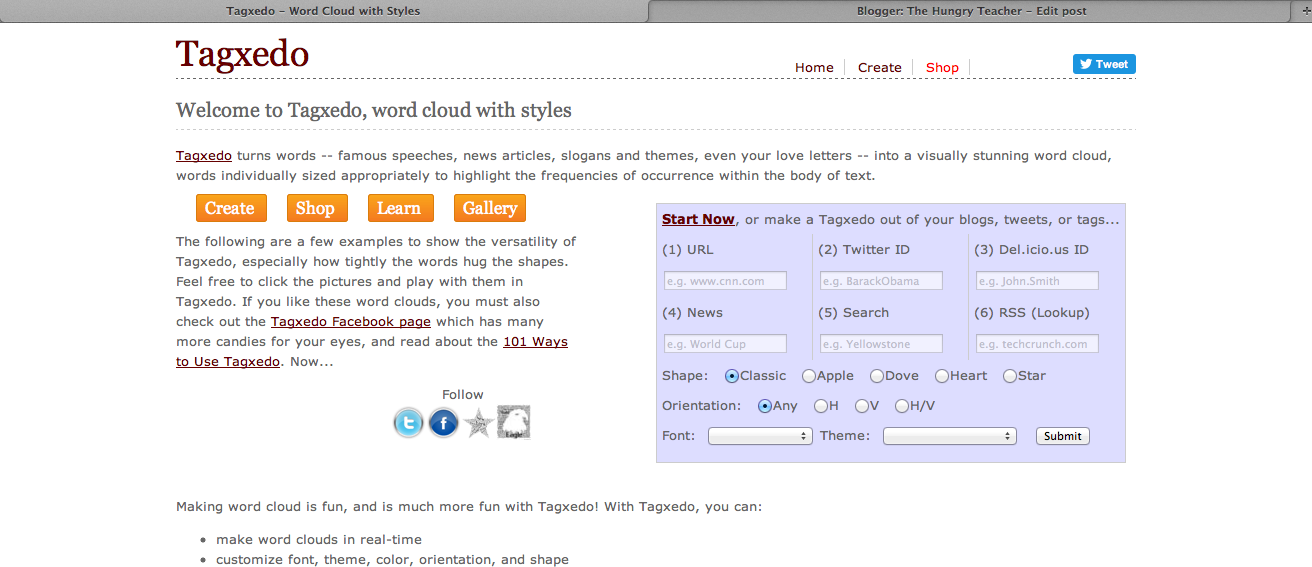1312x567 pixels.
Task: Switch to Blogger Hungry Teacher tab
Action: coord(971,11)
